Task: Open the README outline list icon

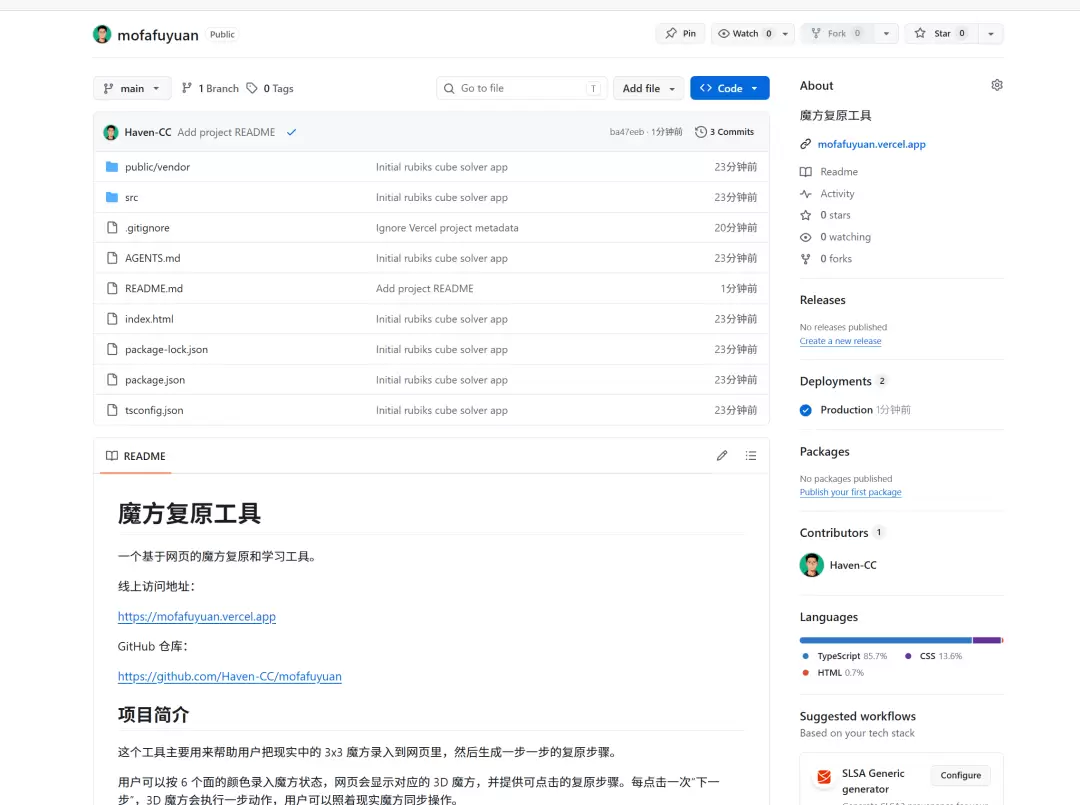Action: tap(751, 455)
